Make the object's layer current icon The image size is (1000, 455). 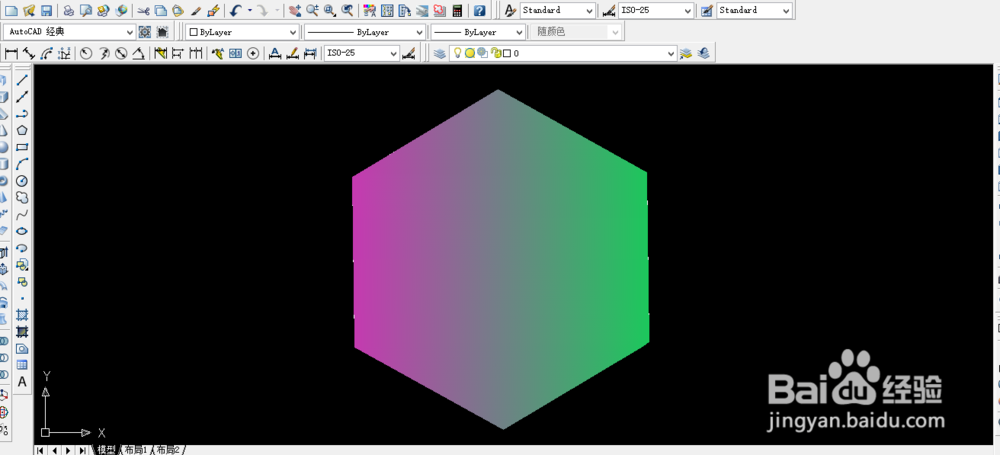coord(686,54)
